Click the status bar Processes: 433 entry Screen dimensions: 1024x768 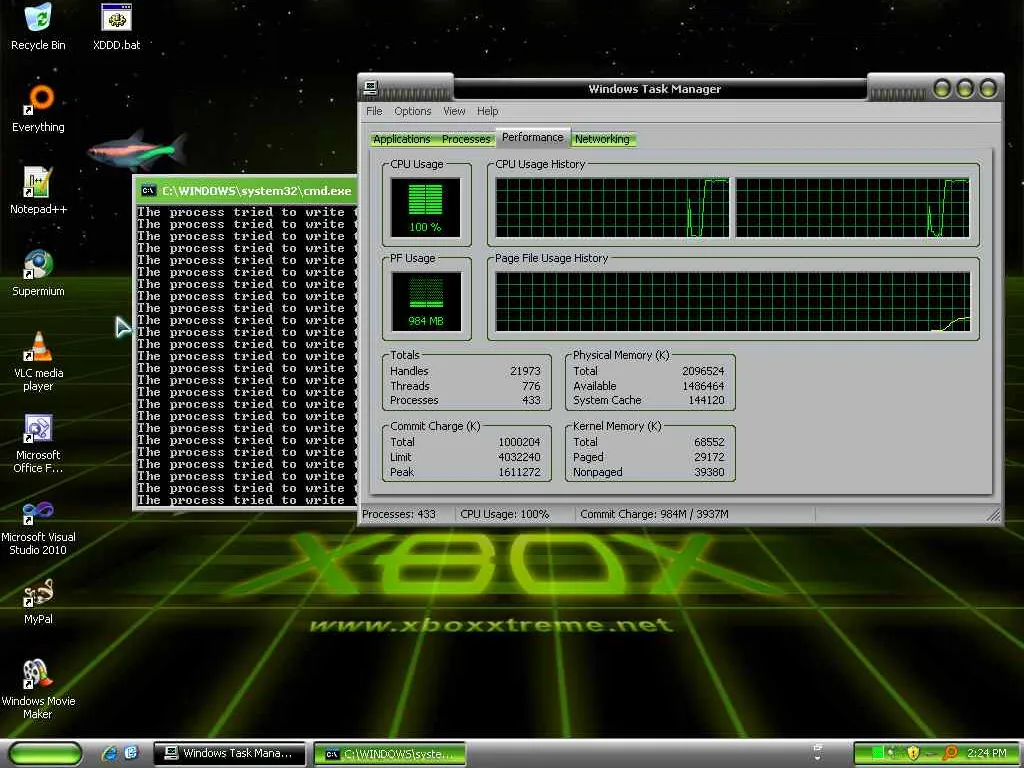tap(398, 514)
